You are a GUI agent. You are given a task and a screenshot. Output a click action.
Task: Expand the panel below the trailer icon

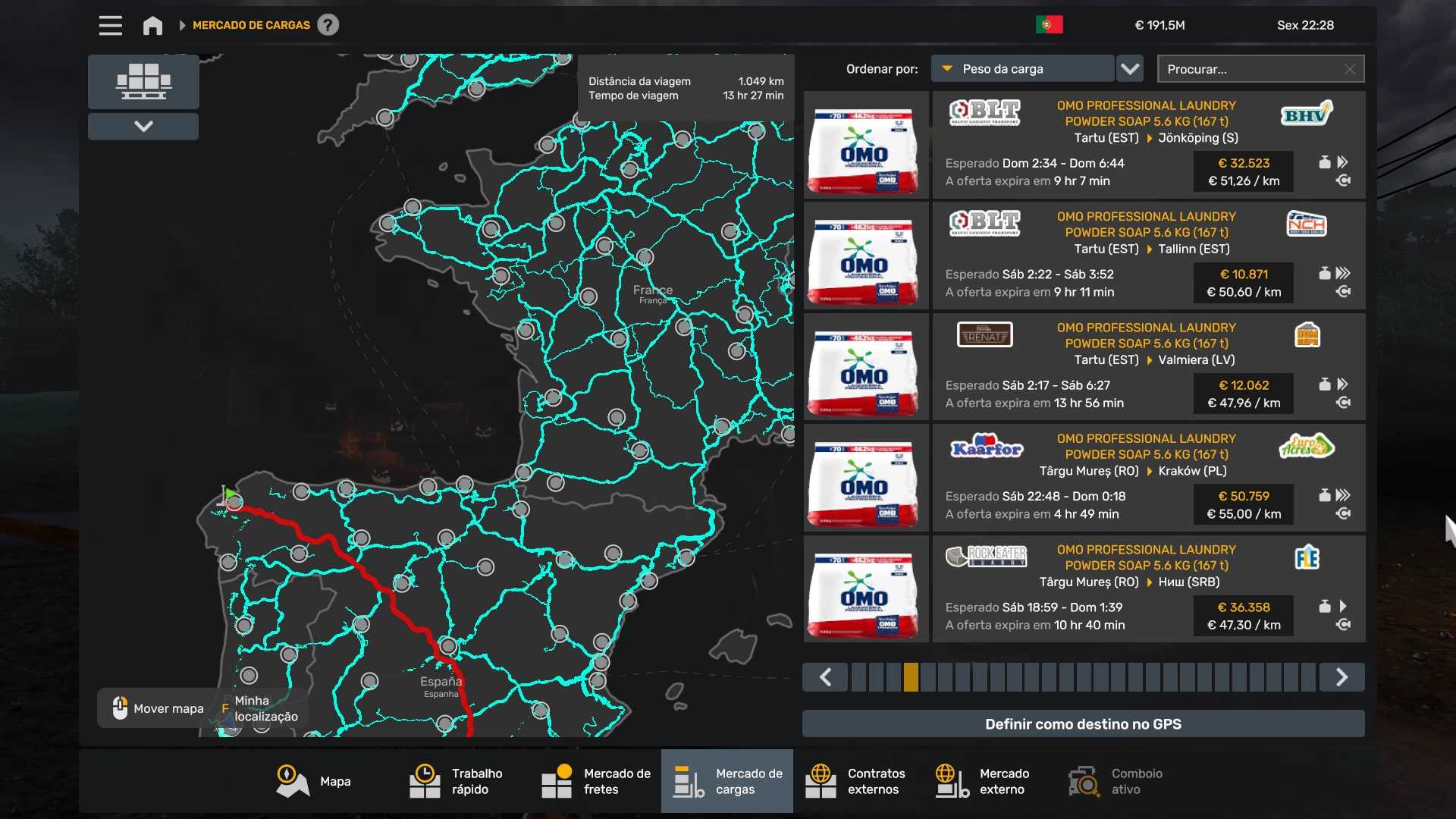[x=143, y=126]
